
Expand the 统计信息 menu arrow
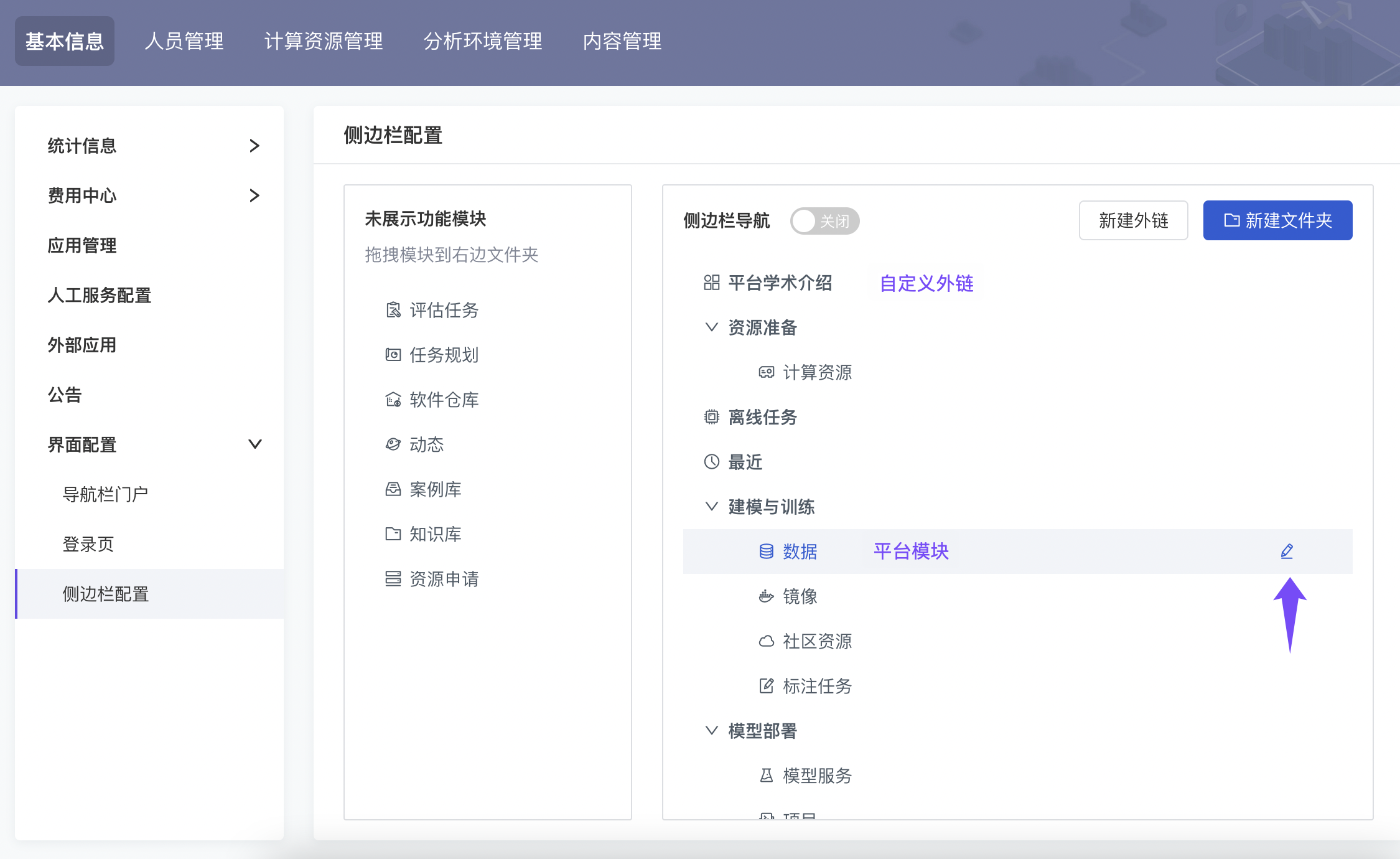(254, 146)
